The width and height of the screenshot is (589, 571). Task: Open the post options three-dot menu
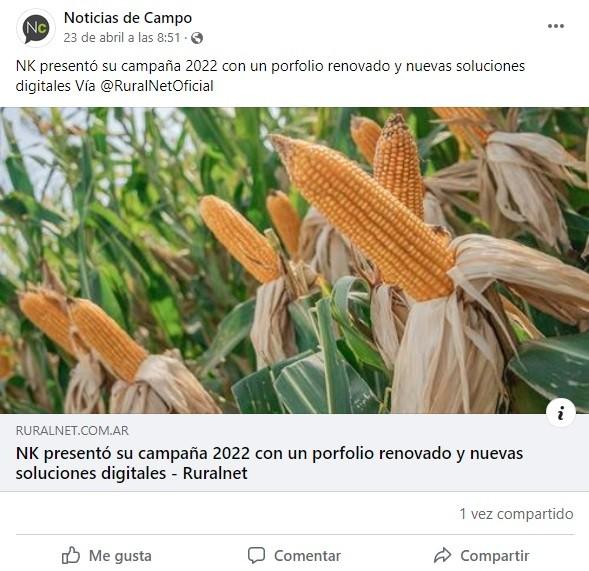pos(556,26)
